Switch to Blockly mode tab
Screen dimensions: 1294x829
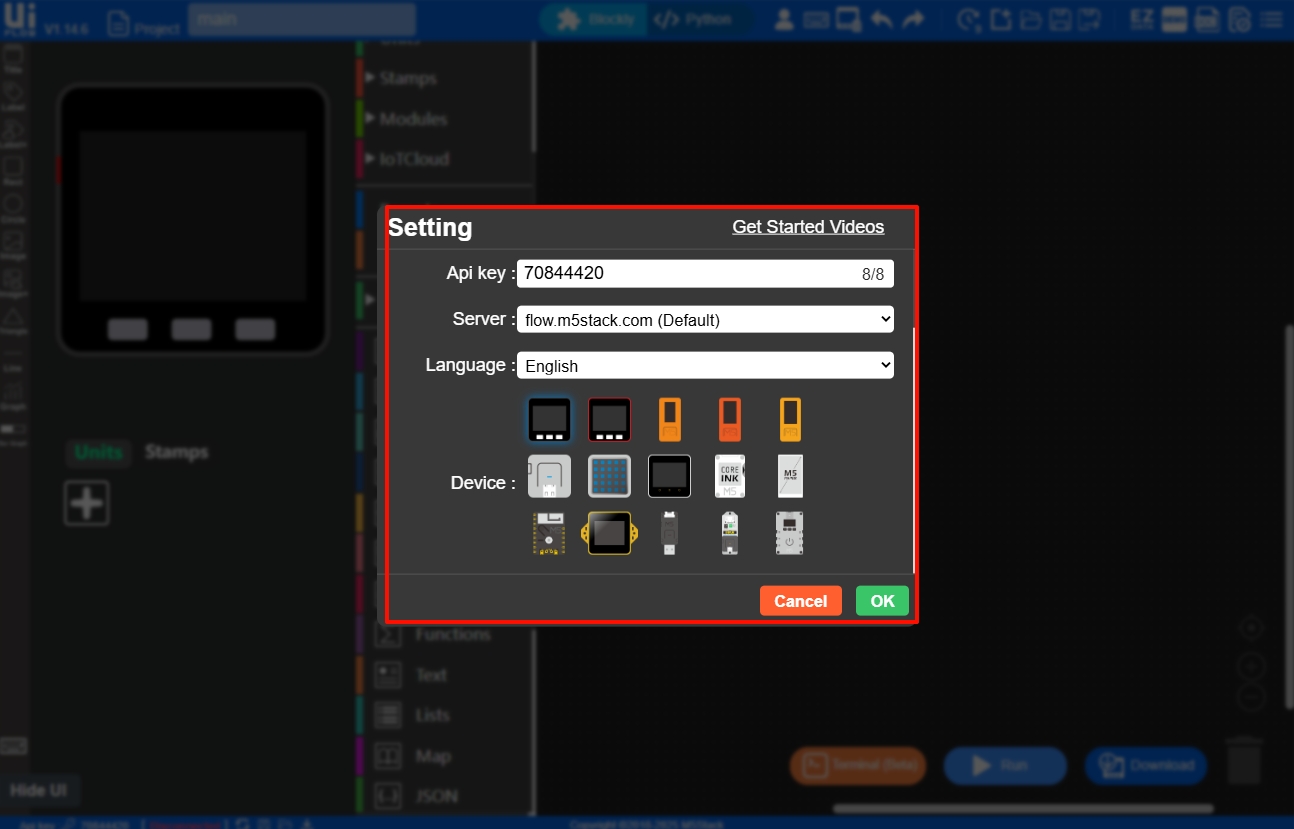(x=593, y=20)
